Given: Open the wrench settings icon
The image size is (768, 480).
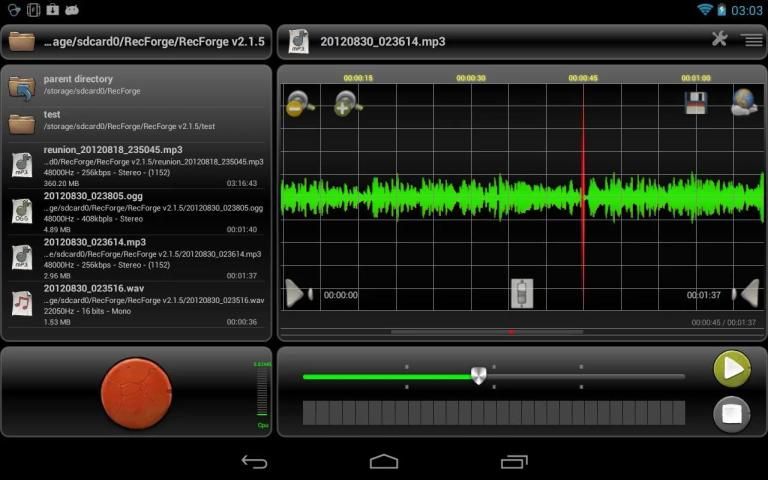Looking at the screenshot, I should (x=719, y=39).
